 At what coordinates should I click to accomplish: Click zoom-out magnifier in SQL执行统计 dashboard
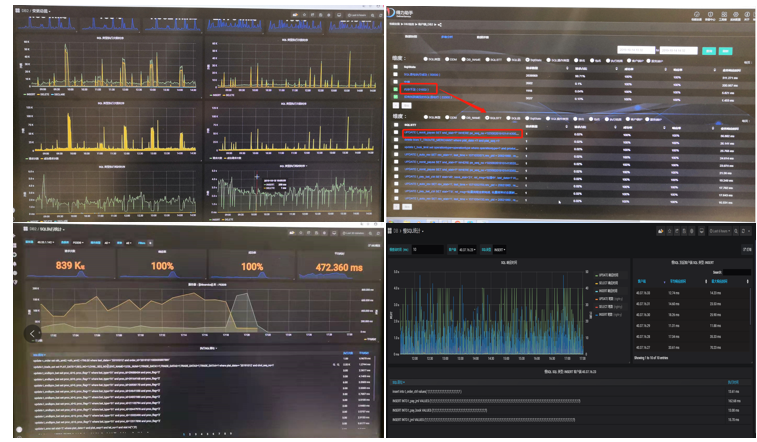click(370, 234)
